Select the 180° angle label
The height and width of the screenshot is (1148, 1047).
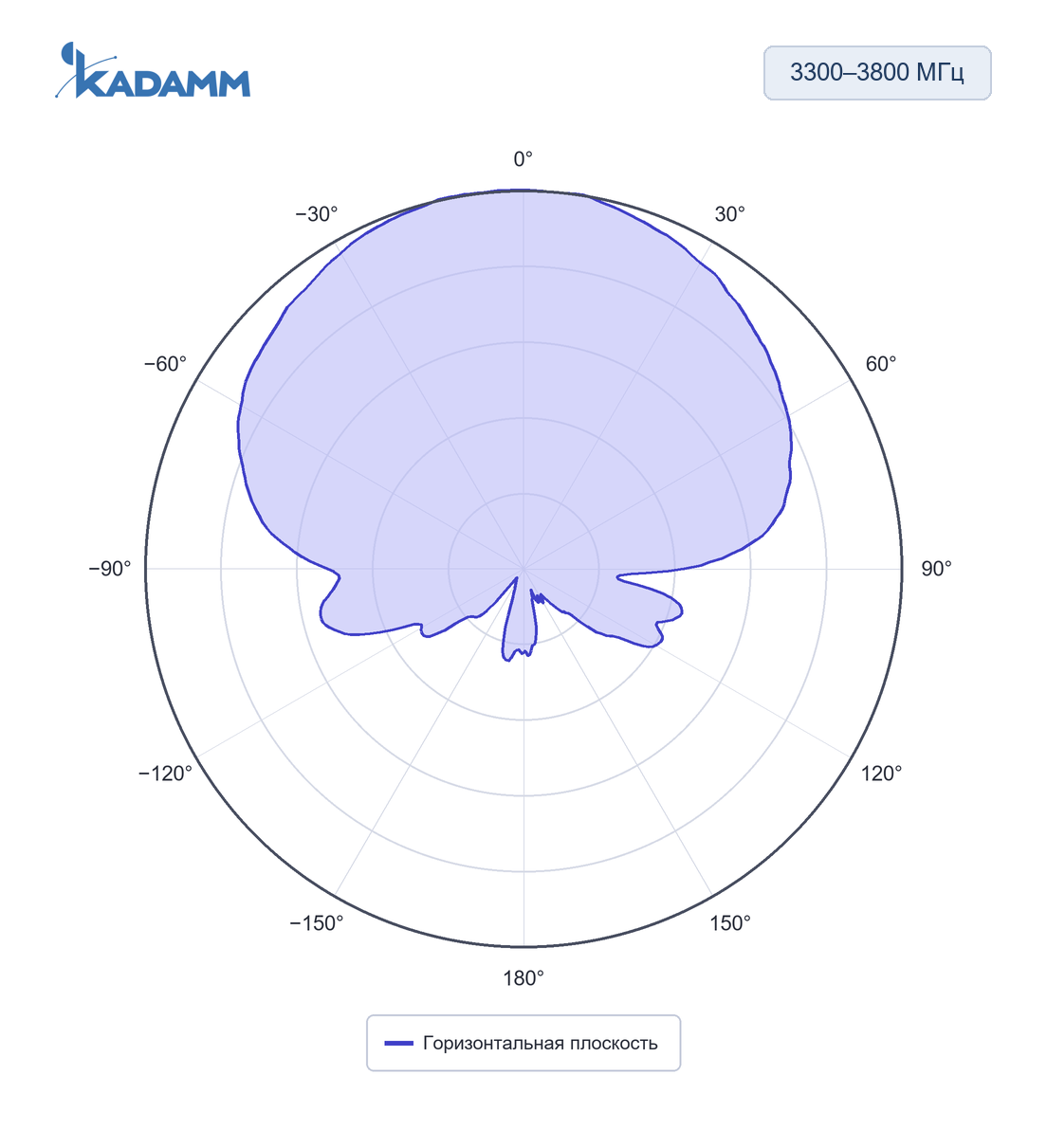523,978
